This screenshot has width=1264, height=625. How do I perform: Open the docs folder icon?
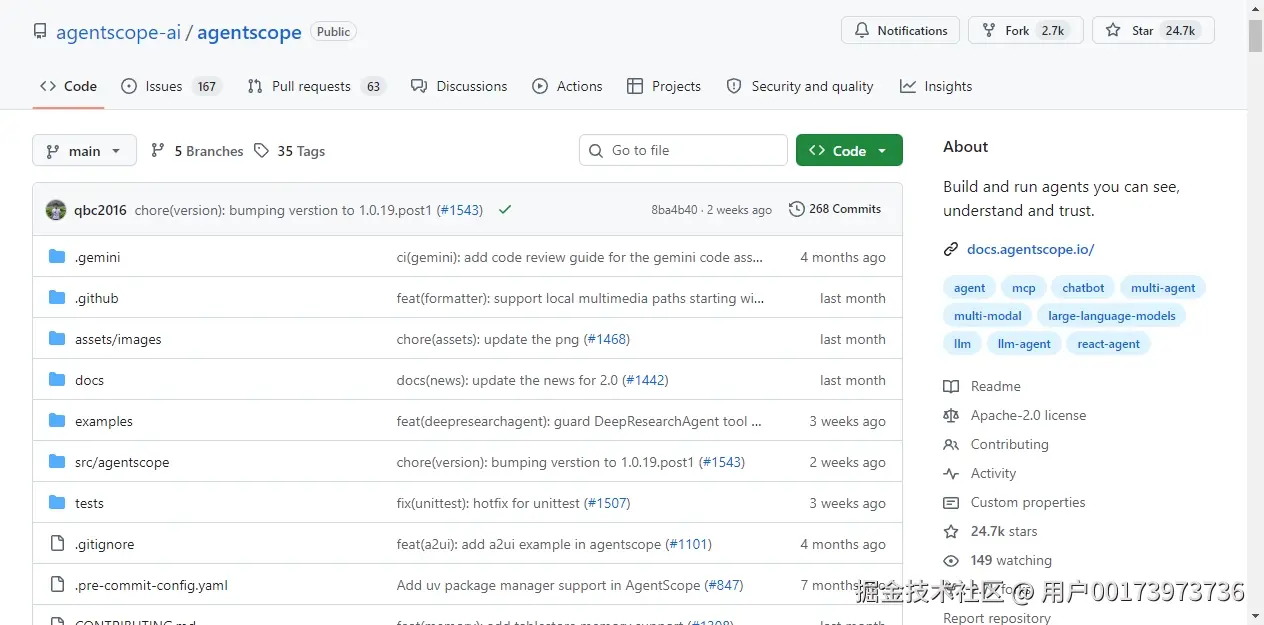click(57, 380)
